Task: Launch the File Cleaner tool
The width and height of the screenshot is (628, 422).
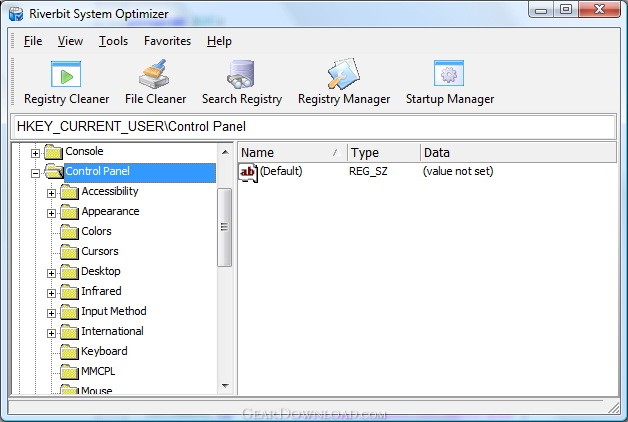Action: tap(155, 82)
